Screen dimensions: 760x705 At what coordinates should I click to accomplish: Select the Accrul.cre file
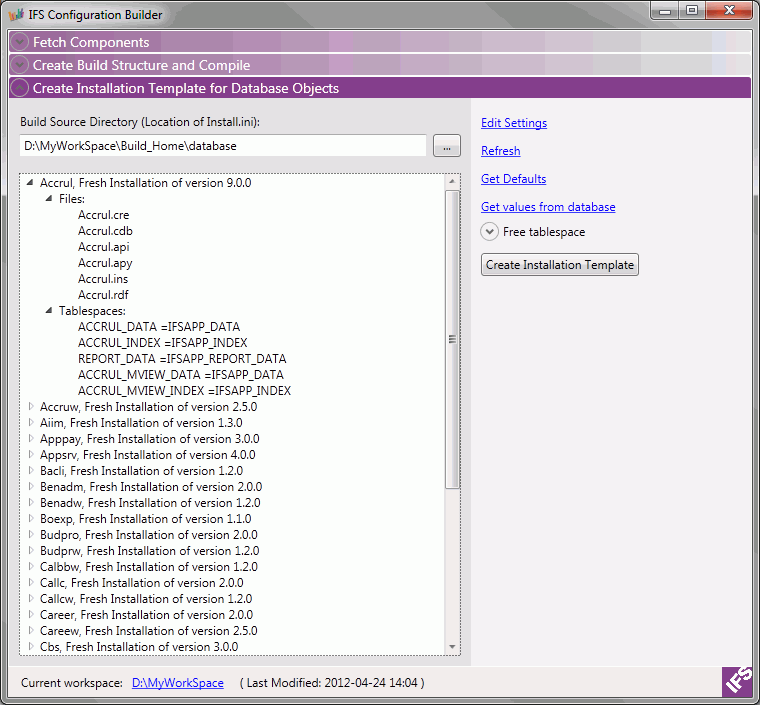(x=104, y=215)
